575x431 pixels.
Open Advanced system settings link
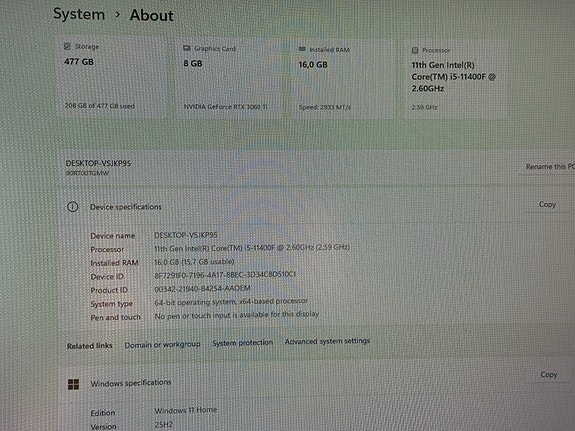327,341
